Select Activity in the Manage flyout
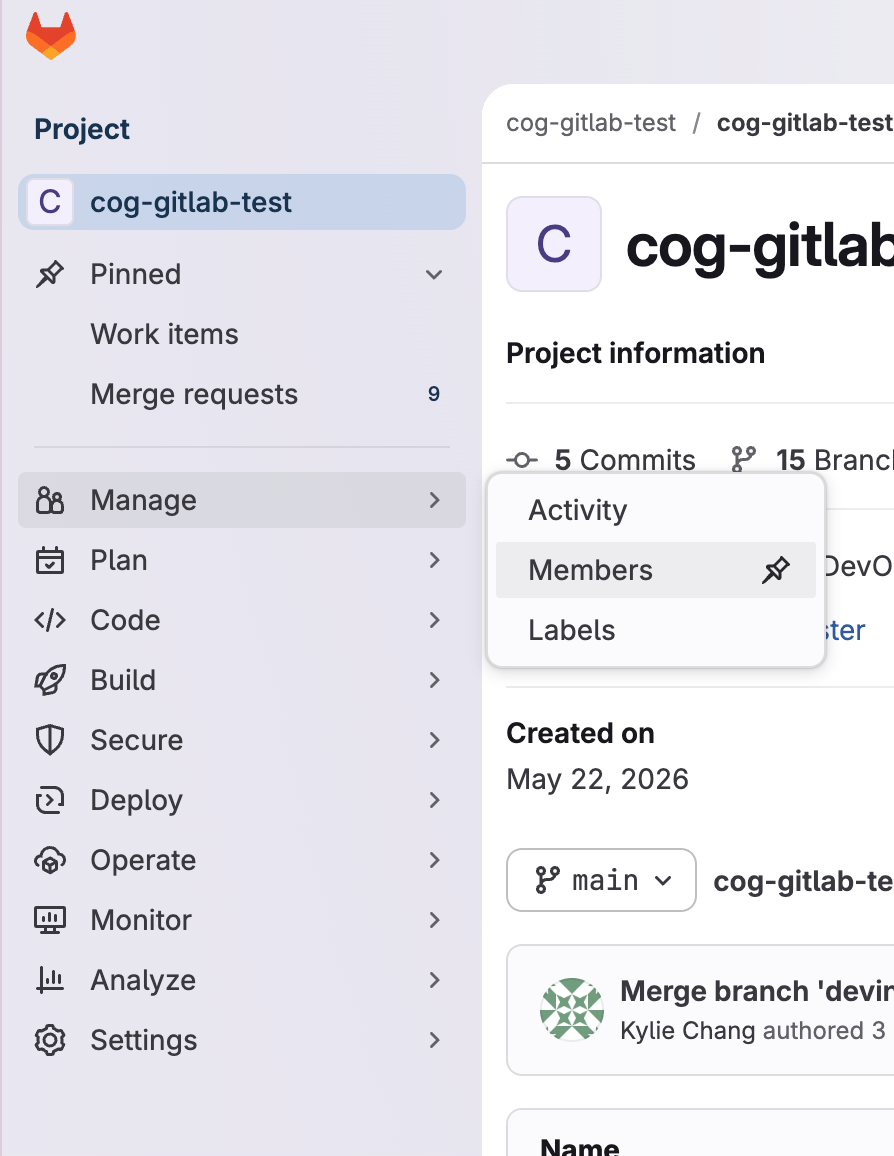Image resolution: width=894 pixels, height=1156 pixels. coord(656,510)
